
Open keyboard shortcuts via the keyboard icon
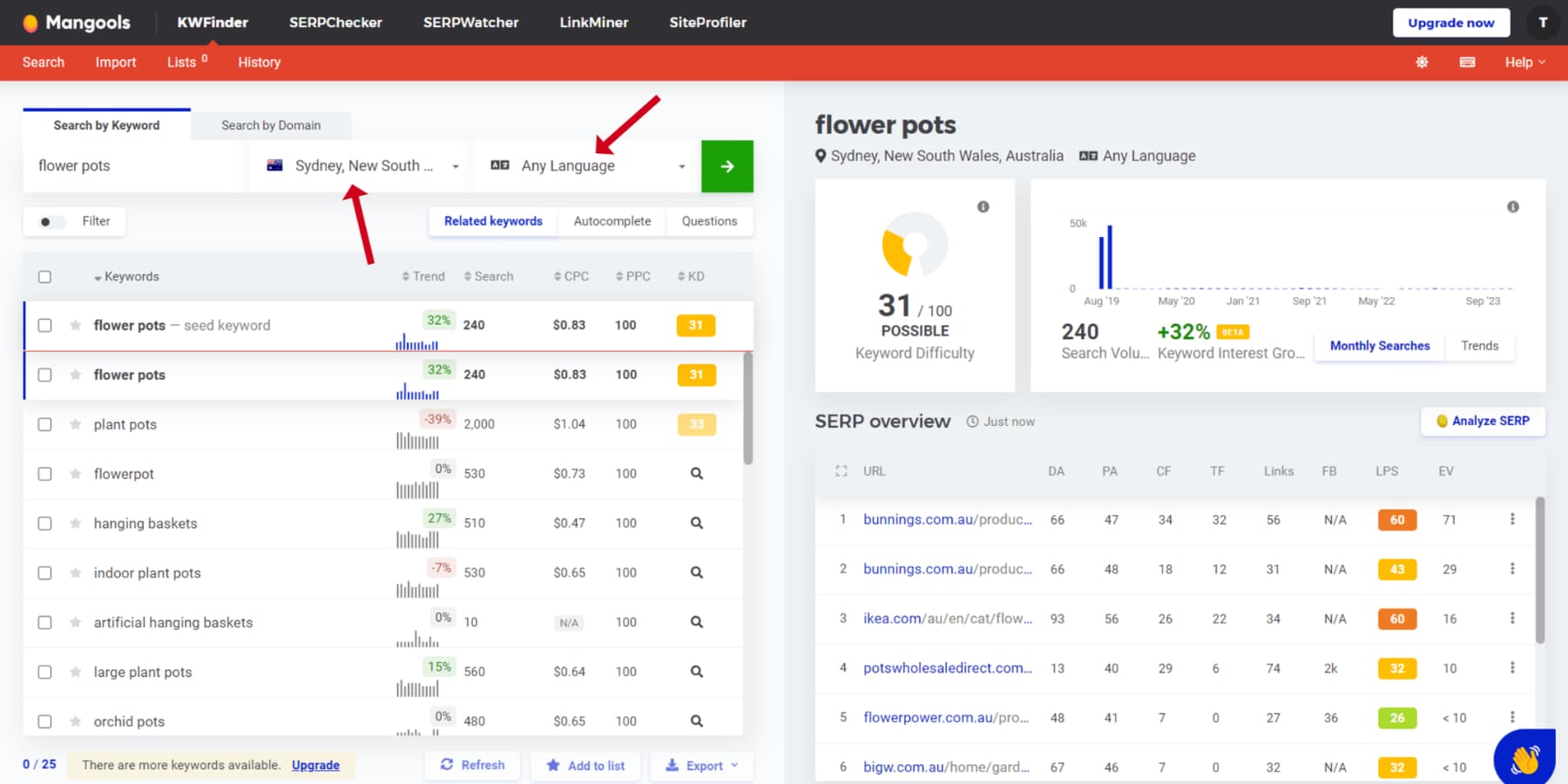pos(1466,62)
